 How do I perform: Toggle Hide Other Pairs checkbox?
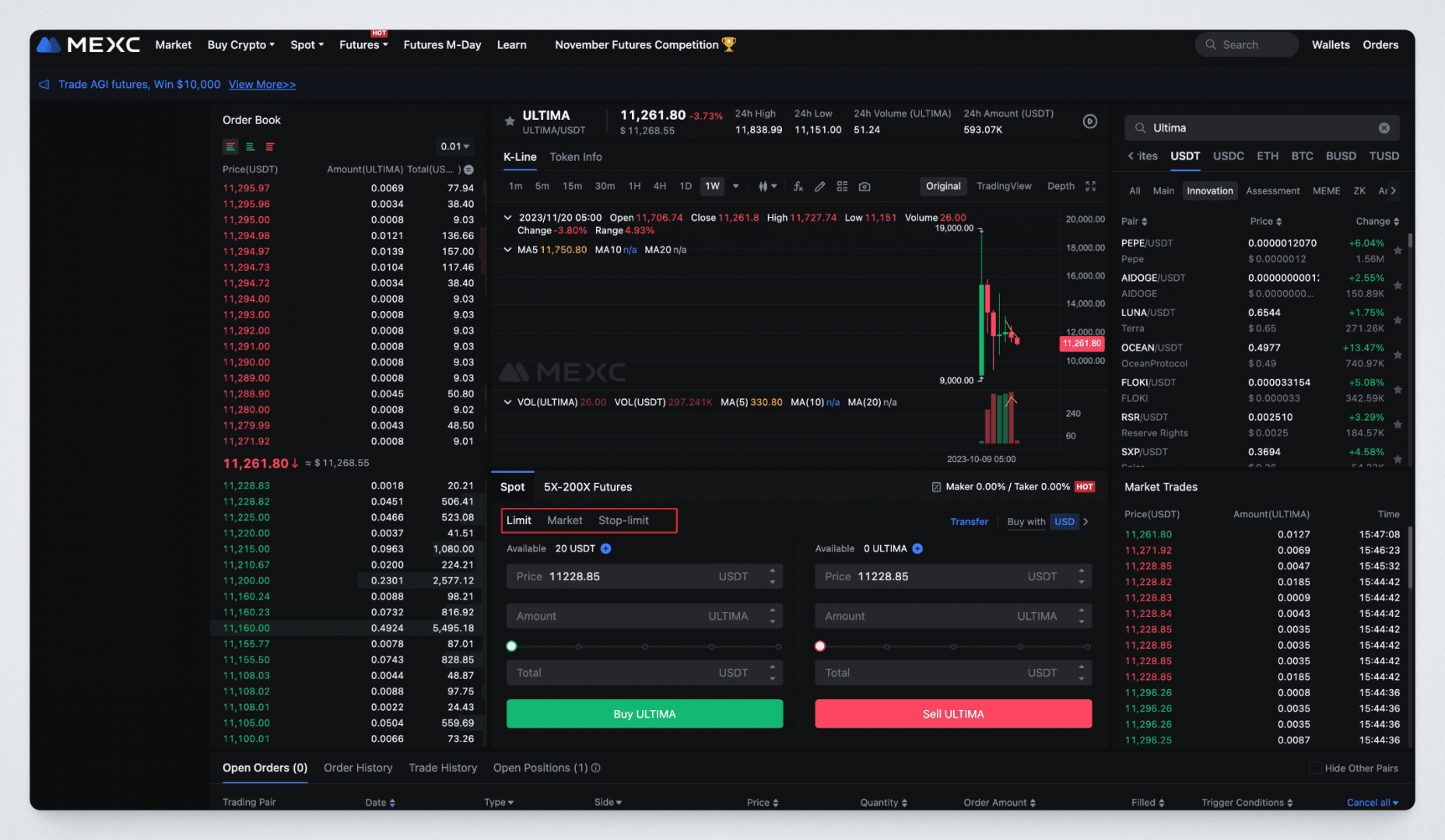[1314, 768]
